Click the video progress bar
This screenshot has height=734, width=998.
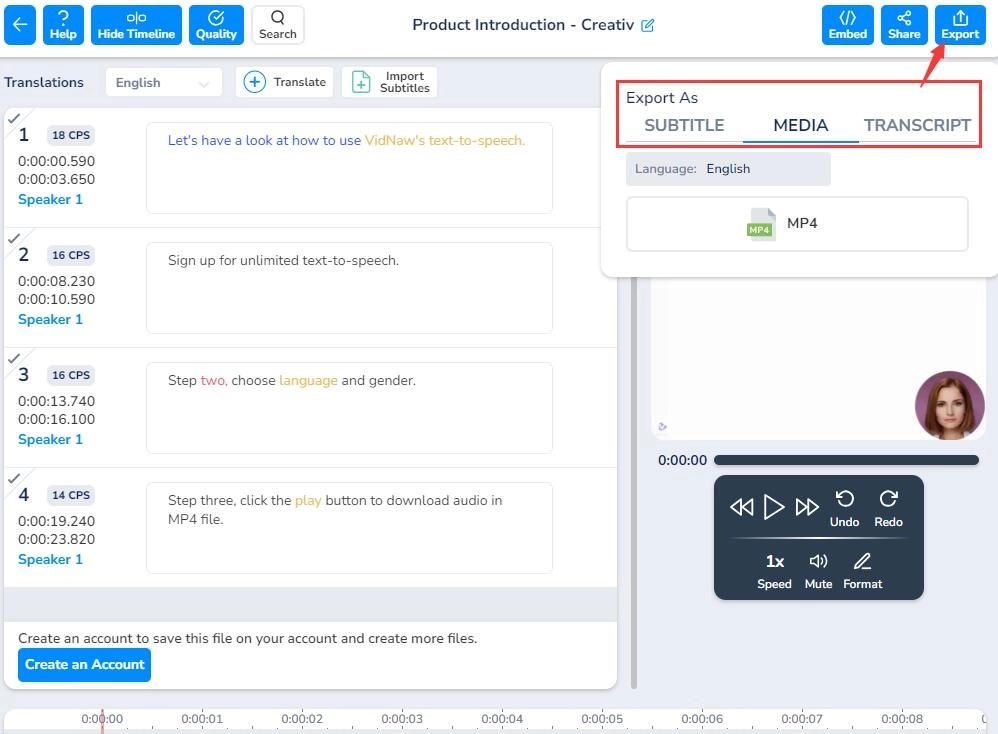(846, 461)
